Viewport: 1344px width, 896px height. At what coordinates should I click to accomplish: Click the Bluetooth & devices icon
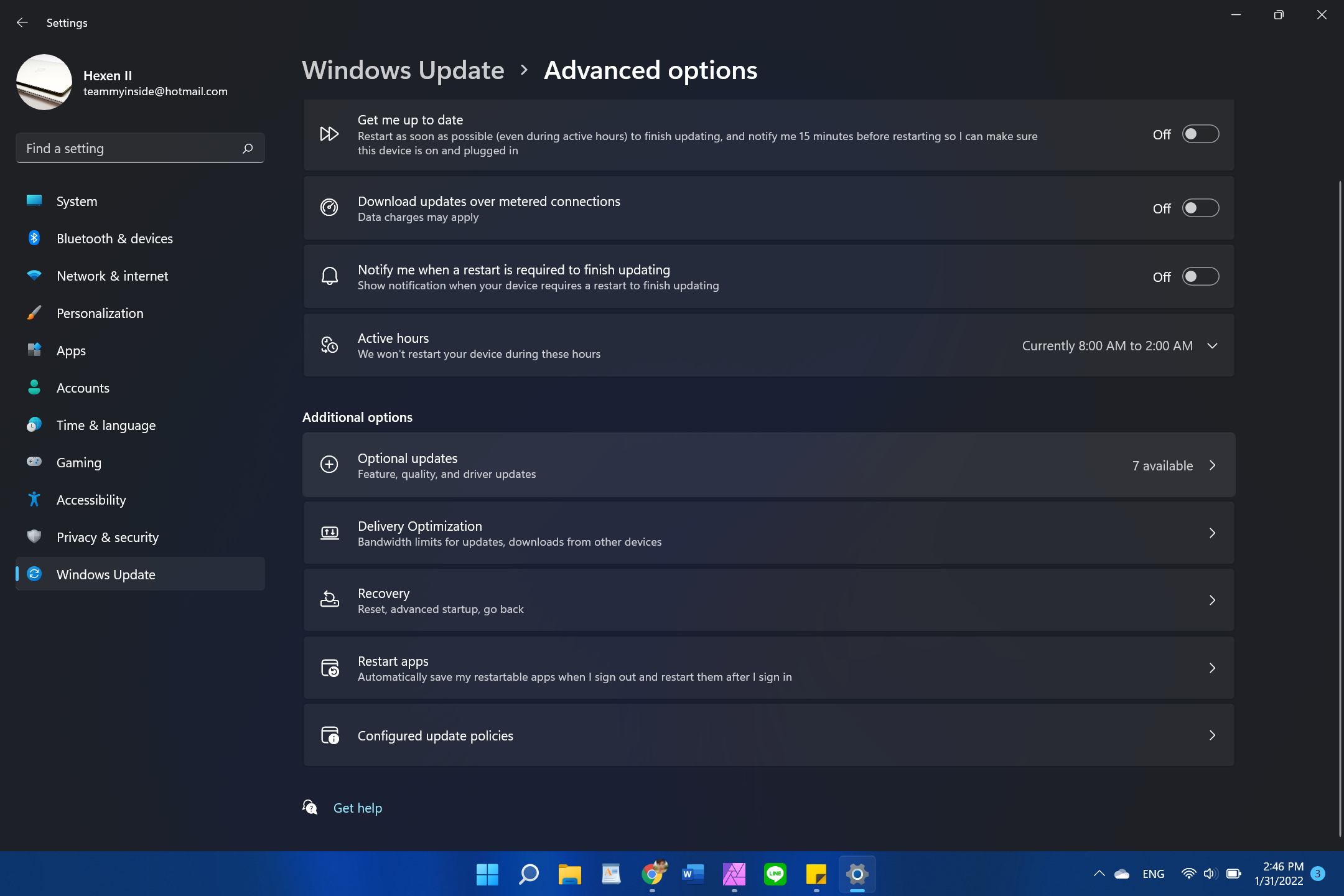point(34,238)
